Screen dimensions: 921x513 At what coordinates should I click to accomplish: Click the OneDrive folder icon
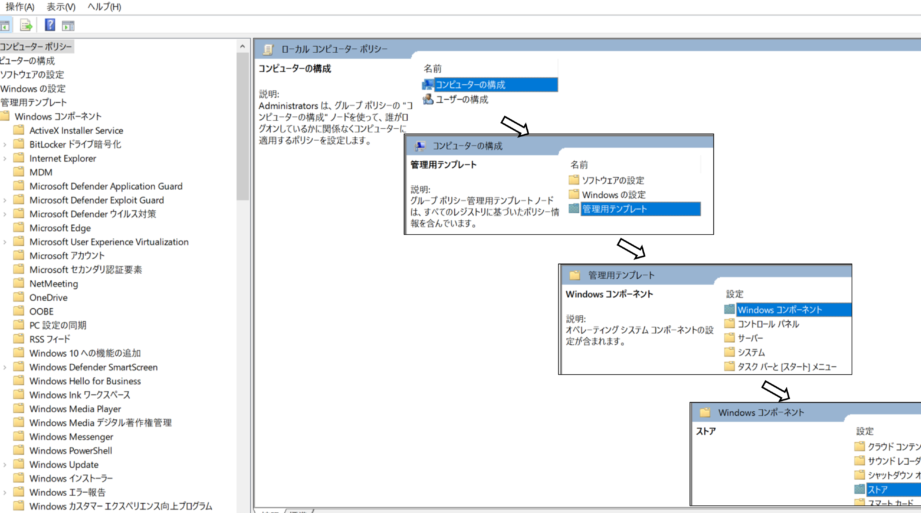click(x=19, y=297)
